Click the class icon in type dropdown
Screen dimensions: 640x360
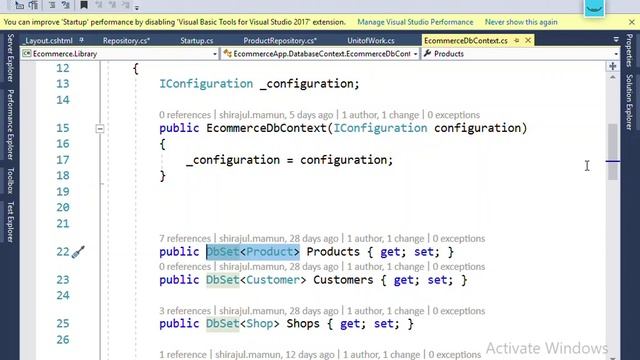tap(228, 53)
